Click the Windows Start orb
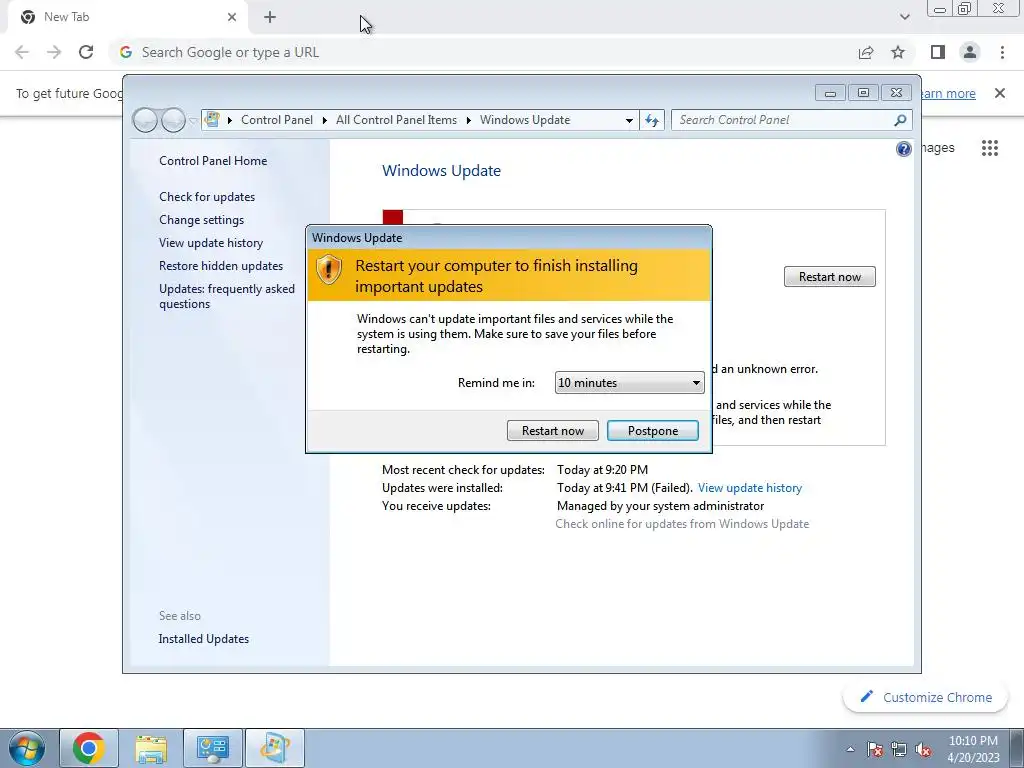 [27, 748]
